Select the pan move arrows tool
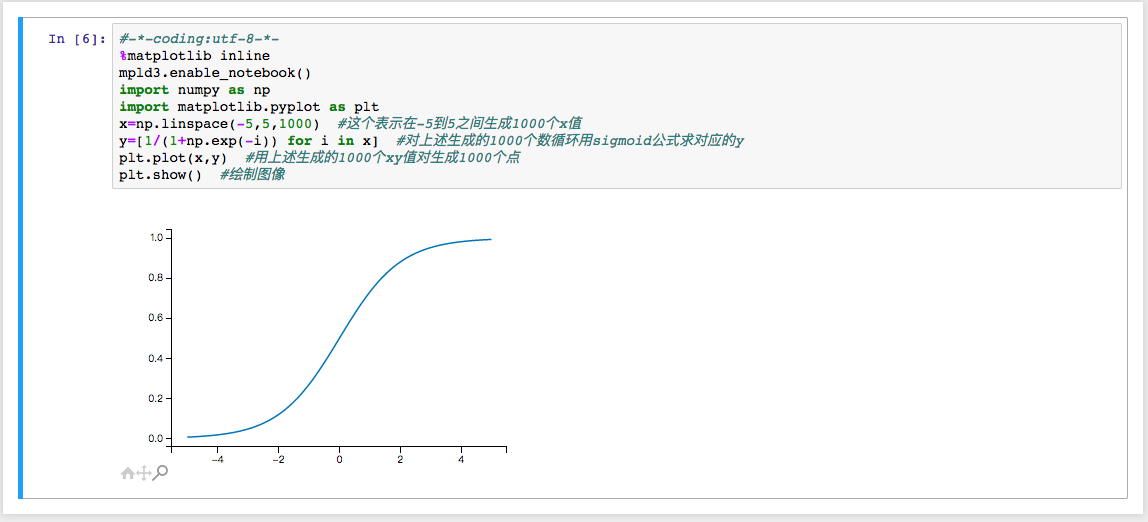The width and height of the screenshot is (1148, 522). coord(144,474)
